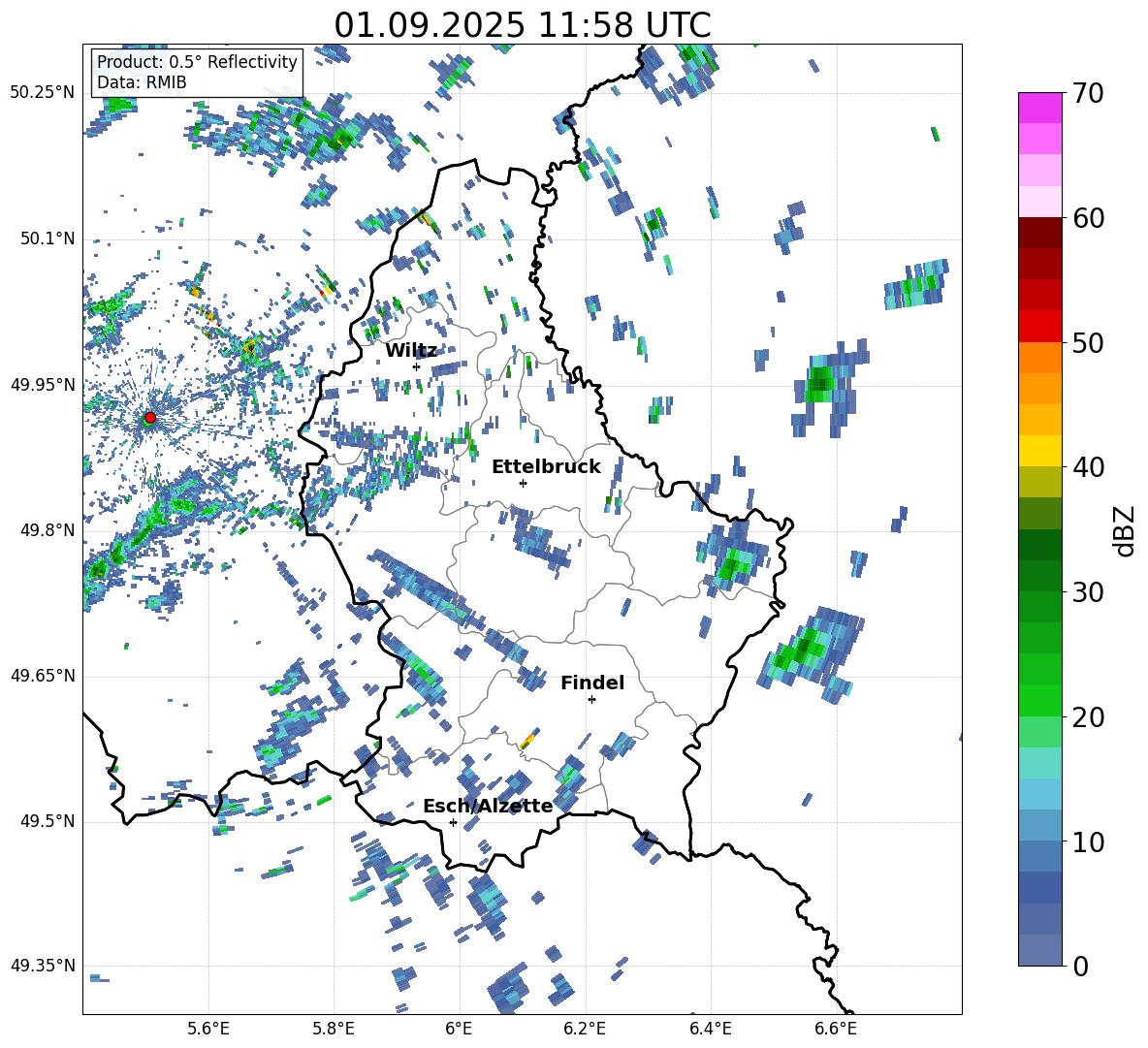Click latitude label 49.35°N

(x=43, y=966)
